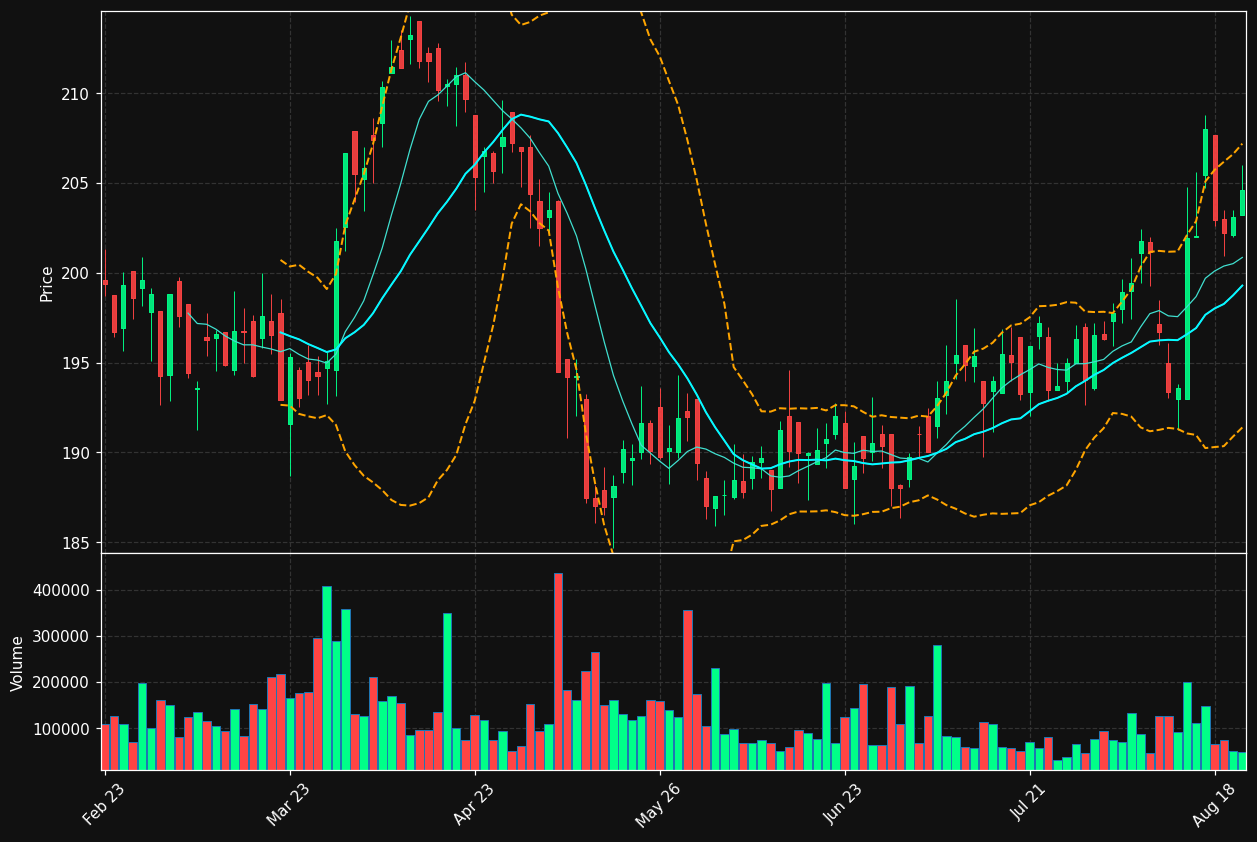This screenshot has width=1257, height=842.
Task: Click the Apr 23 date label
Action: click(474, 804)
